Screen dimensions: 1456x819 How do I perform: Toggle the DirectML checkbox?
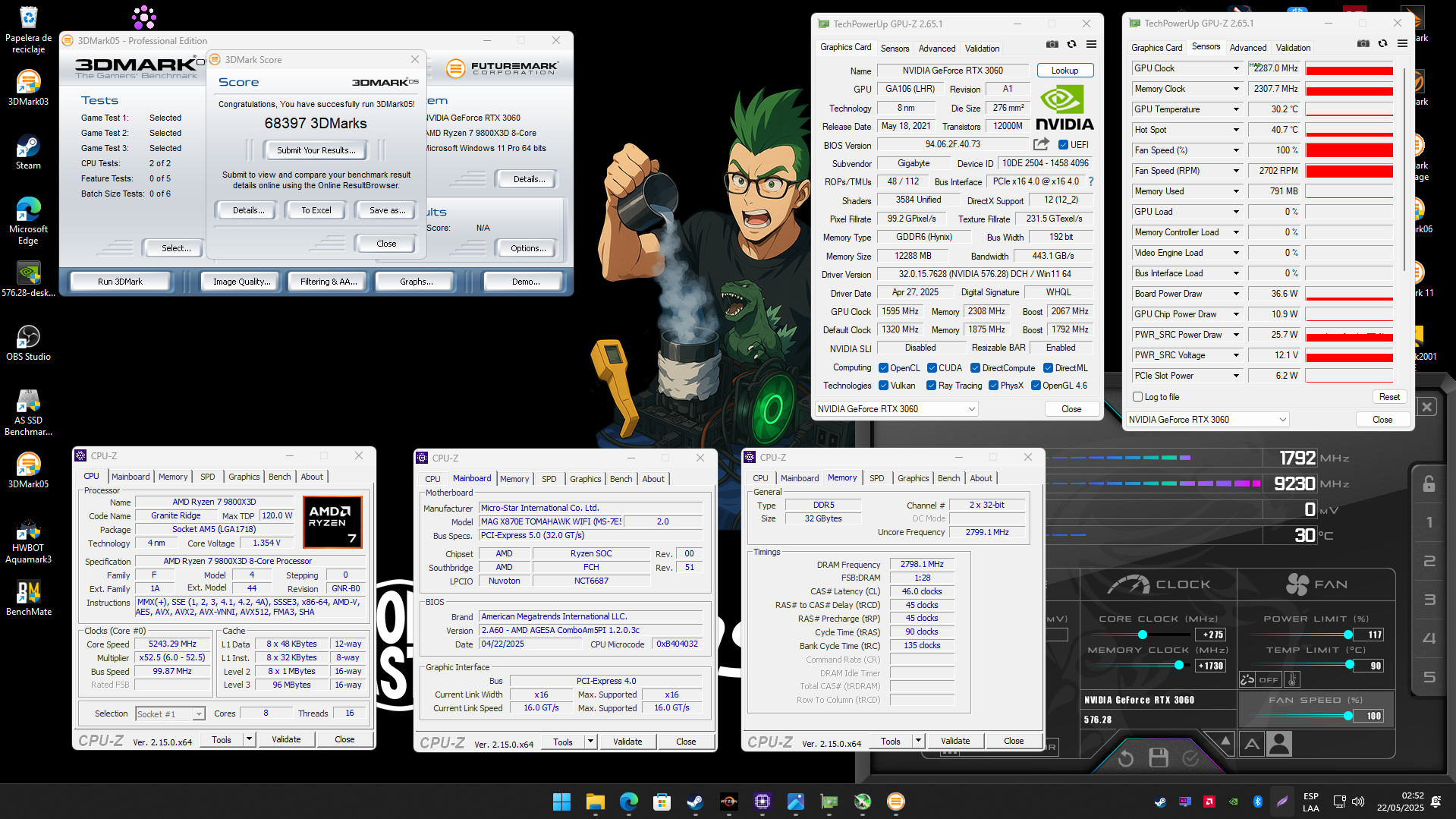coord(1048,368)
